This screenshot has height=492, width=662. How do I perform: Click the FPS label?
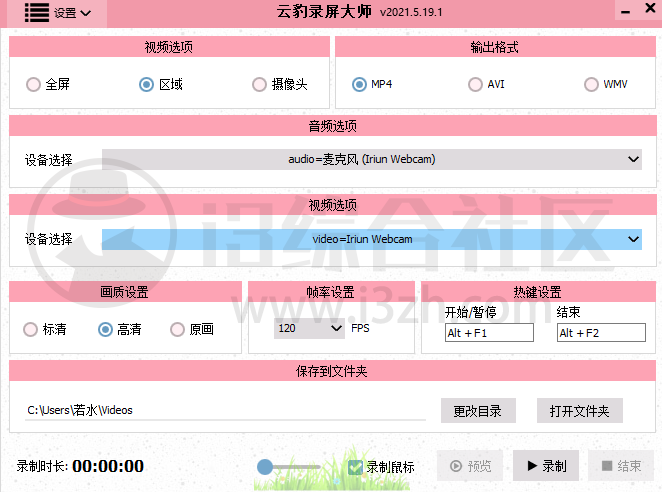click(x=360, y=328)
